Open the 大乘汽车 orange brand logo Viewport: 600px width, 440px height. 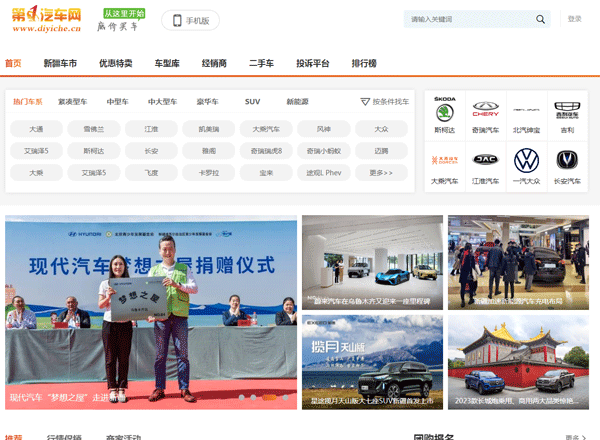(x=445, y=160)
